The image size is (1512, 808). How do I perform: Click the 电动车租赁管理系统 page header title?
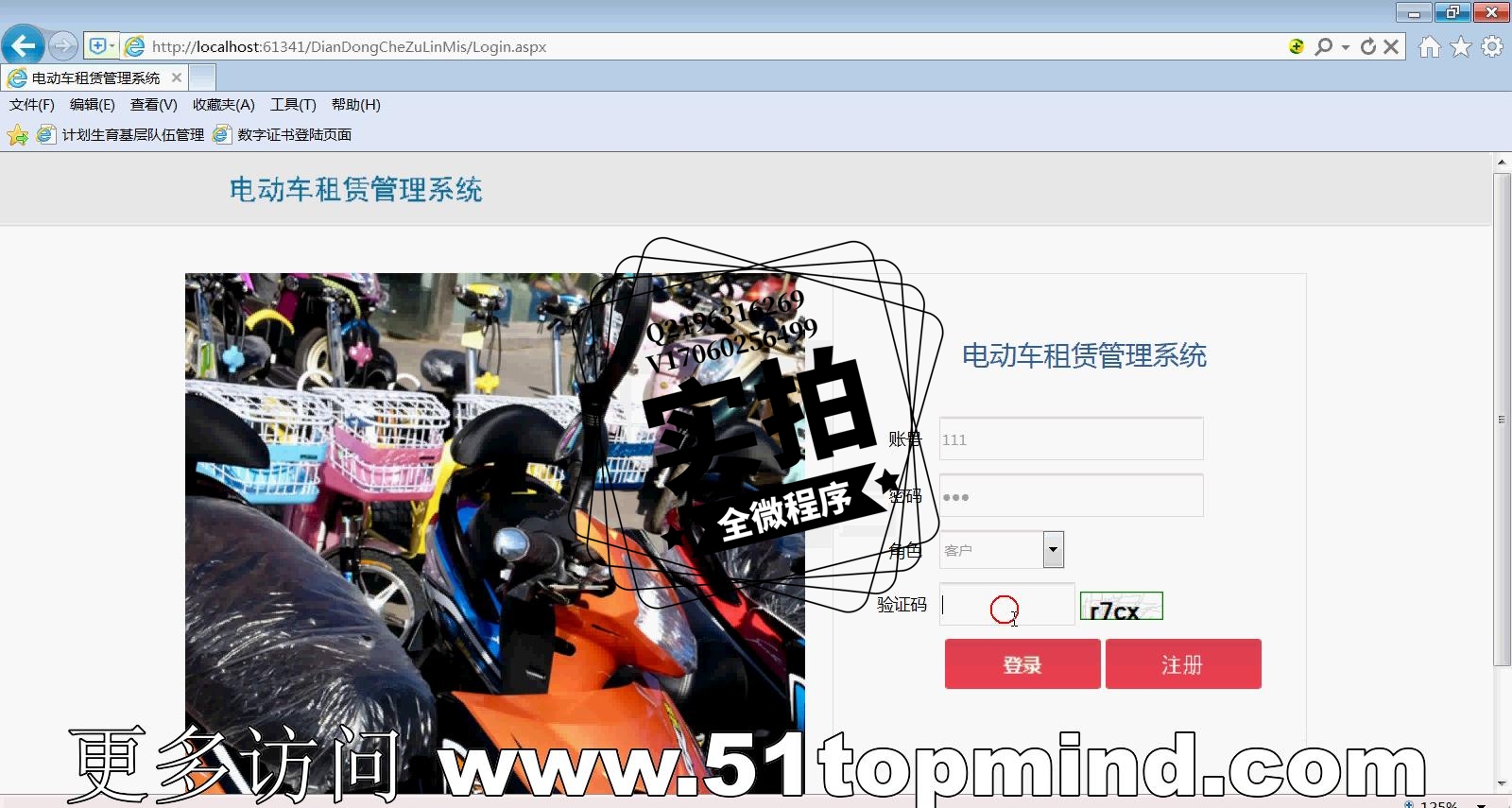pos(356,190)
